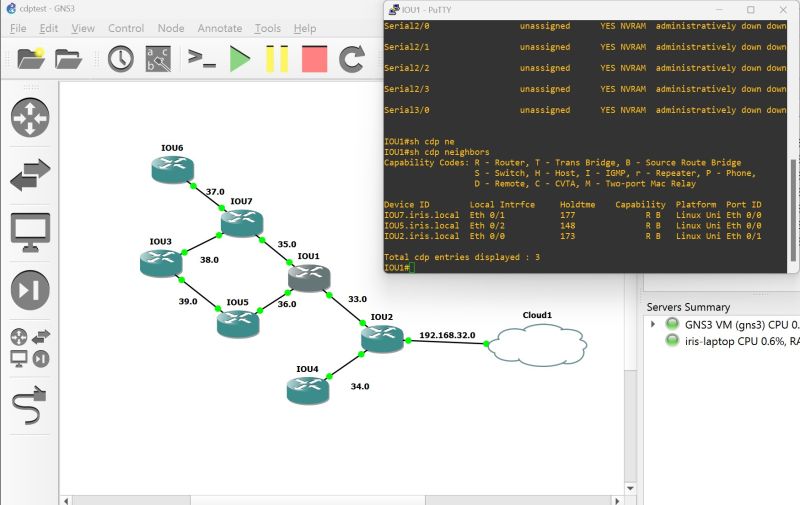800x505 pixels.
Task: Expand the GNS3 VM server entry
Action: (653, 324)
